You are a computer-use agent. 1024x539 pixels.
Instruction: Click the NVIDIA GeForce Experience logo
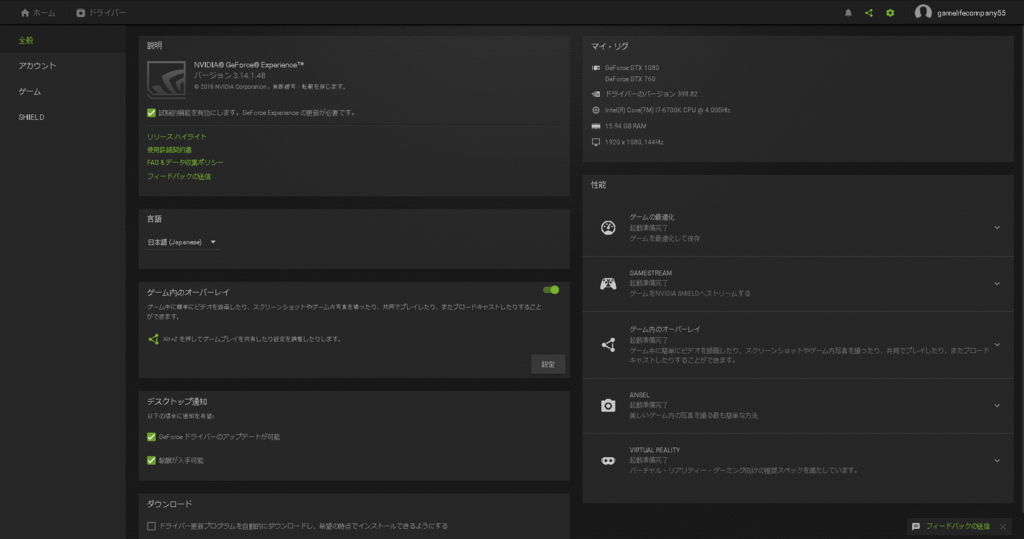[x=166, y=79]
